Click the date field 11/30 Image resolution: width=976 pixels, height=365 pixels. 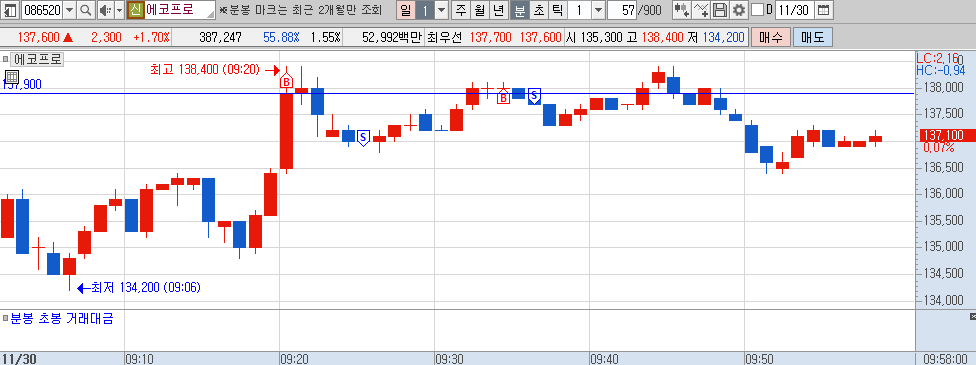pos(795,10)
